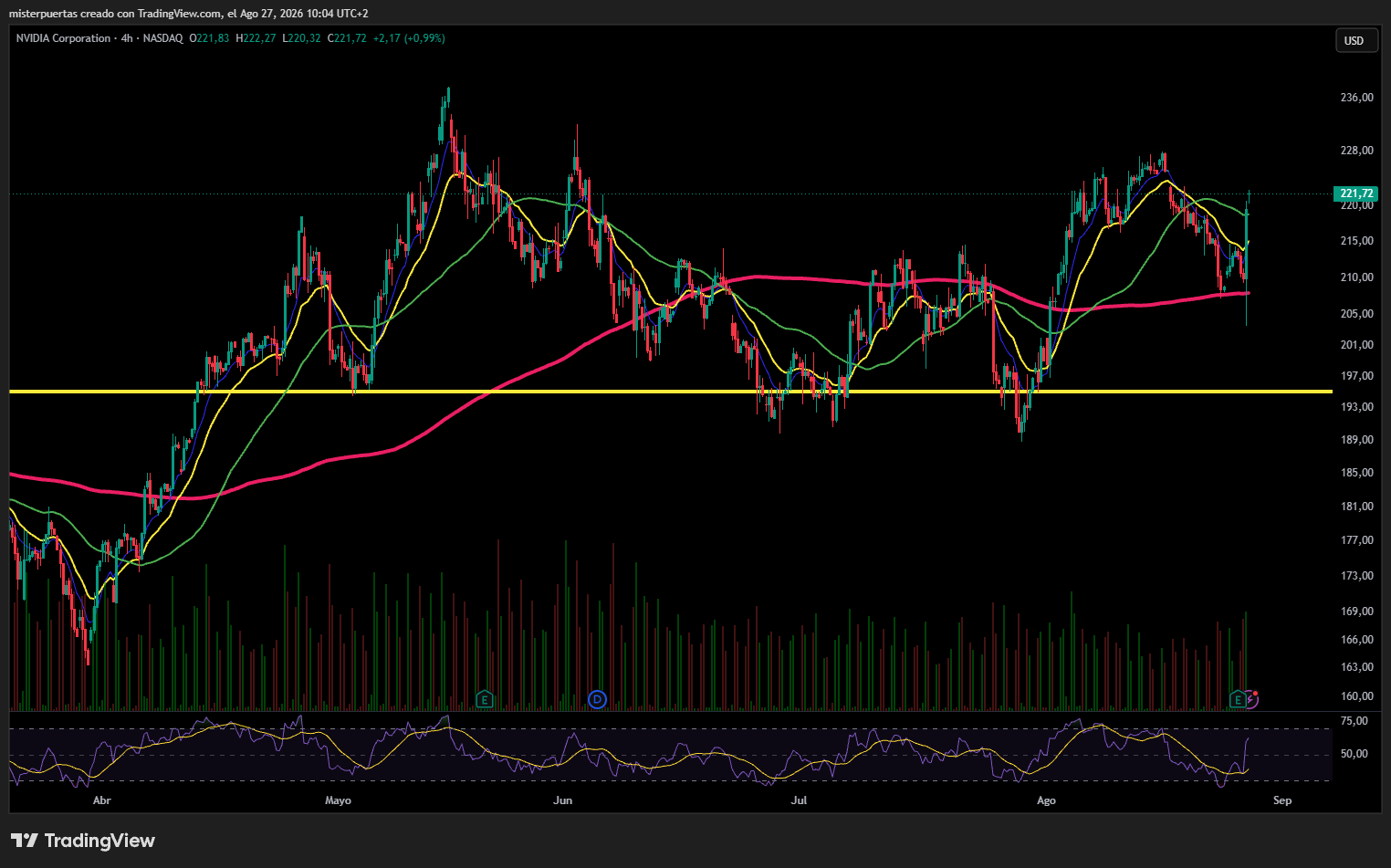1391x868 pixels.
Task: Click the change value +2,17 (+0,99%)
Action: coord(409,38)
